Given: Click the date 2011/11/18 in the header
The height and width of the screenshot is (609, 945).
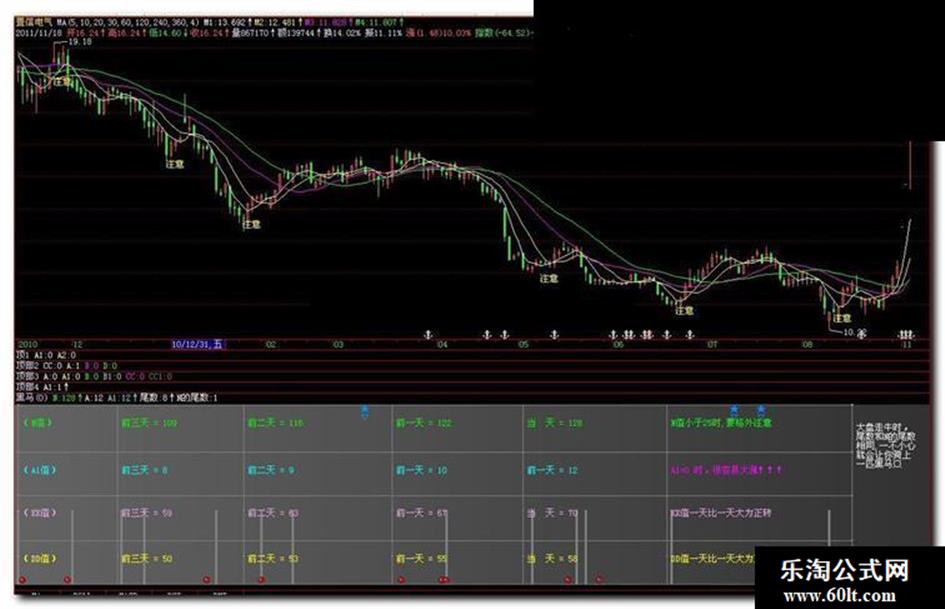Looking at the screenshot, I should pyautogui.click(x=40, y=33).
